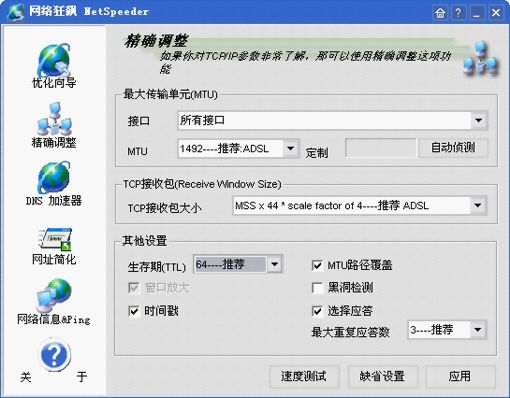Click the 自动侦测 button
The image size is (510, 398).
(453, 147)
